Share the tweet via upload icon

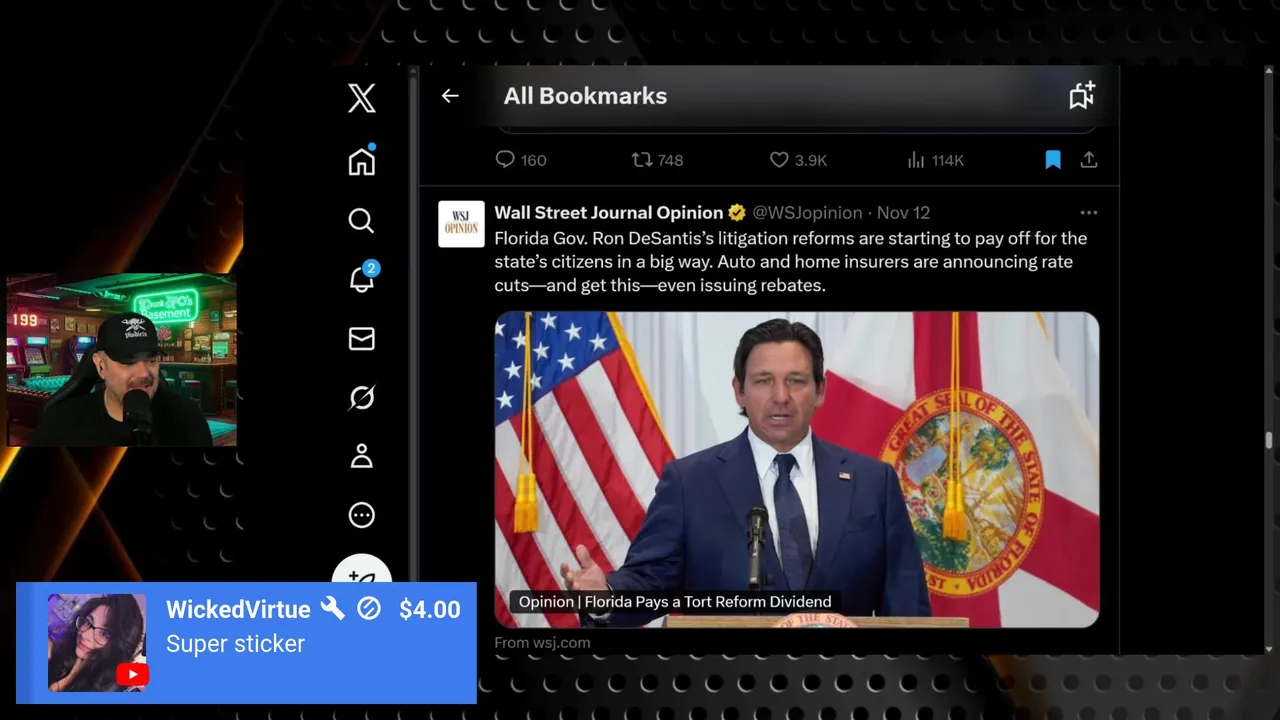tap(1089, 160)
